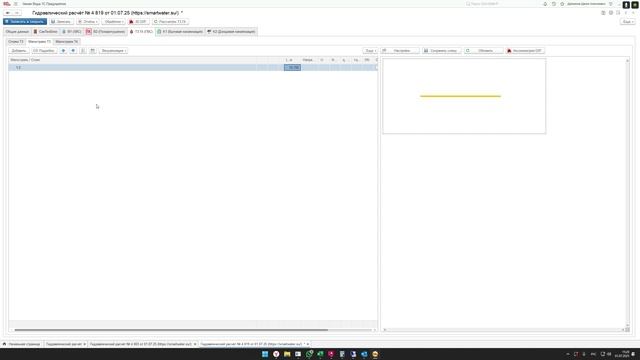Image resolution: width=640 pixels, height=360 pixels.
Task: Click the move row up arrow icon
Action: point(63,51)
